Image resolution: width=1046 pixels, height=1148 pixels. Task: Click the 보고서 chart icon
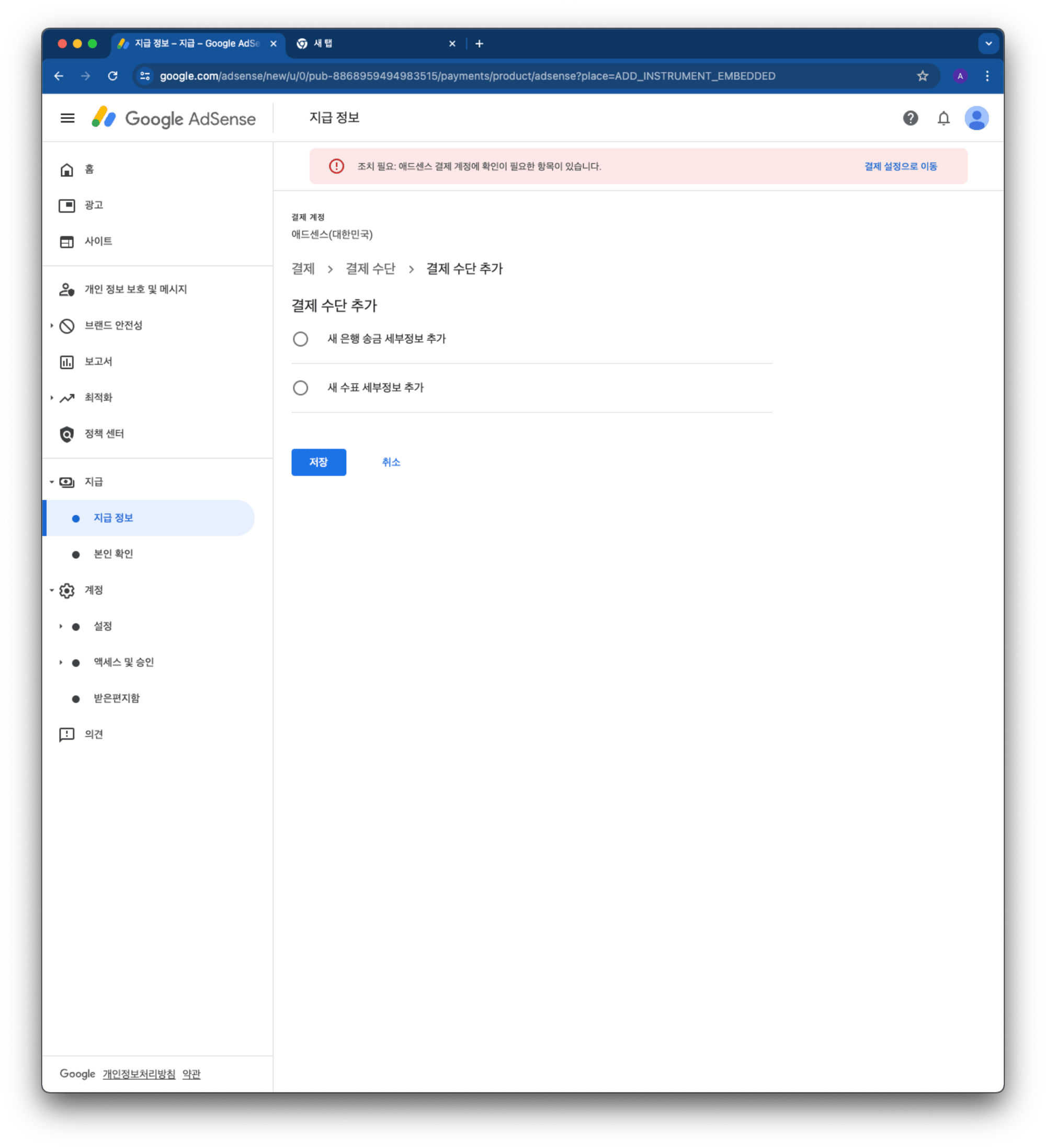pyautogui.click(x=66, y=362)
